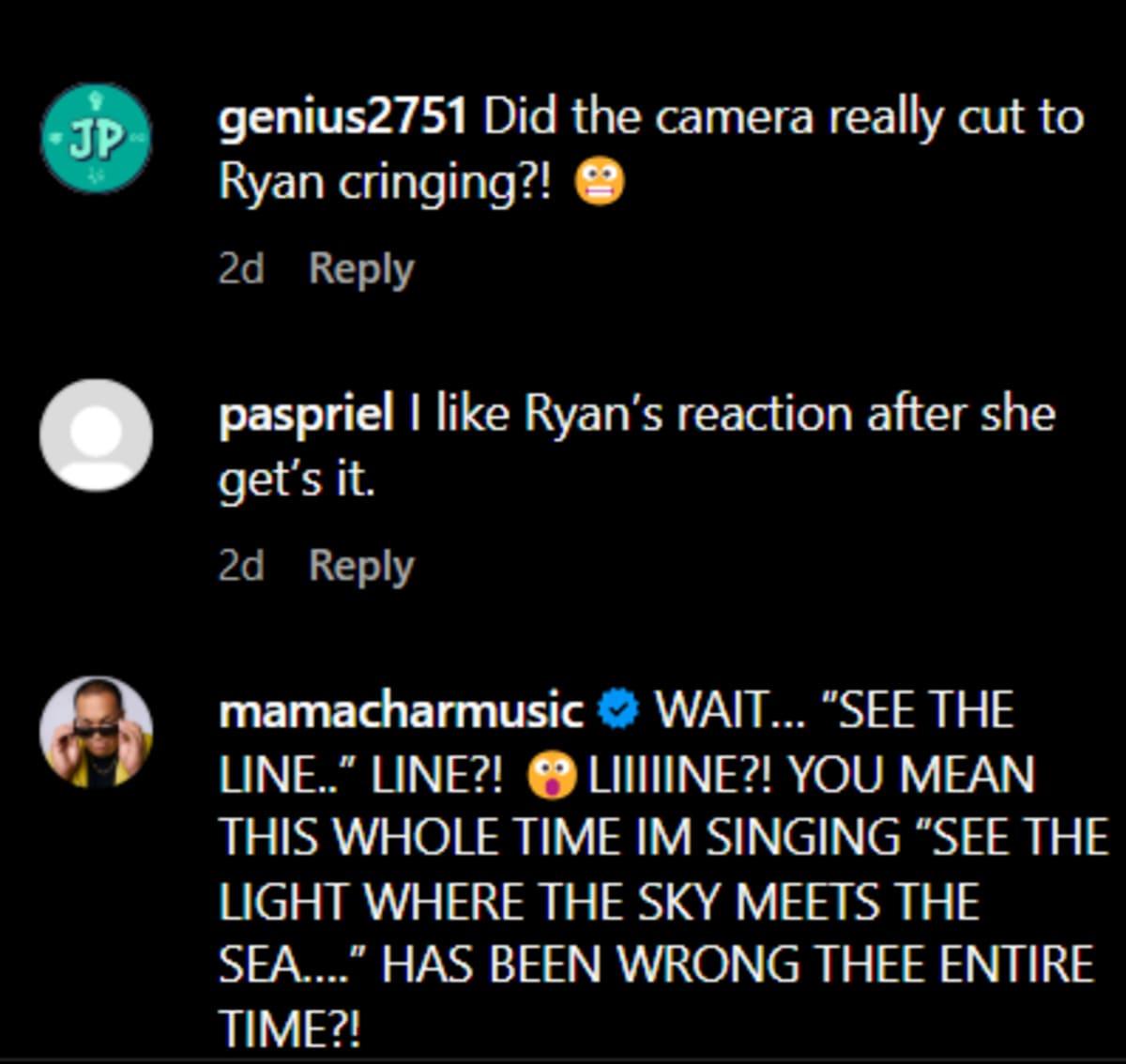
Task: Click the text 'I like Ryan's reaction after she'
Action: click(732, 415)
